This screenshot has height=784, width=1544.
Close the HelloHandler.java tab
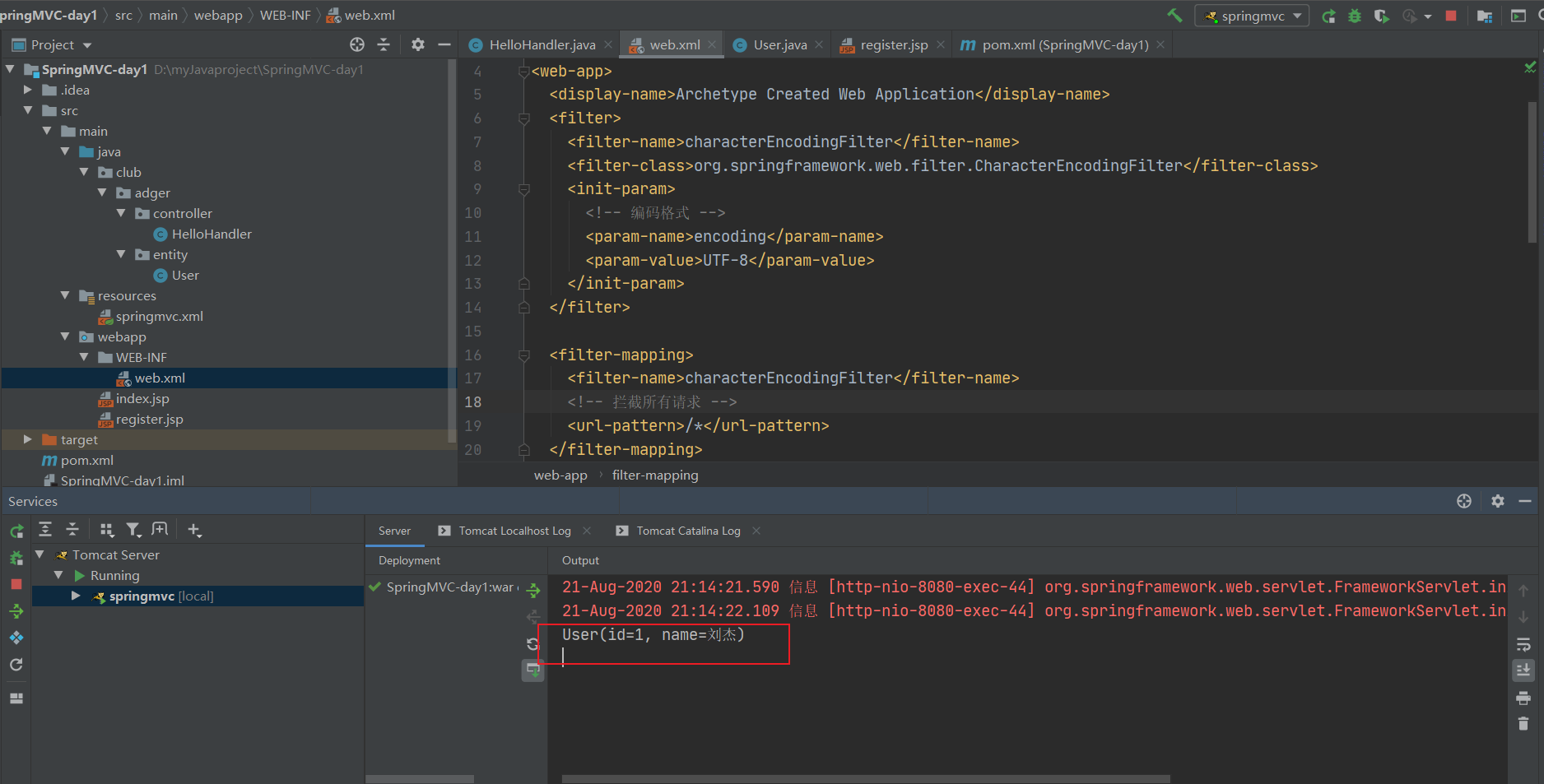click(608, 44)
